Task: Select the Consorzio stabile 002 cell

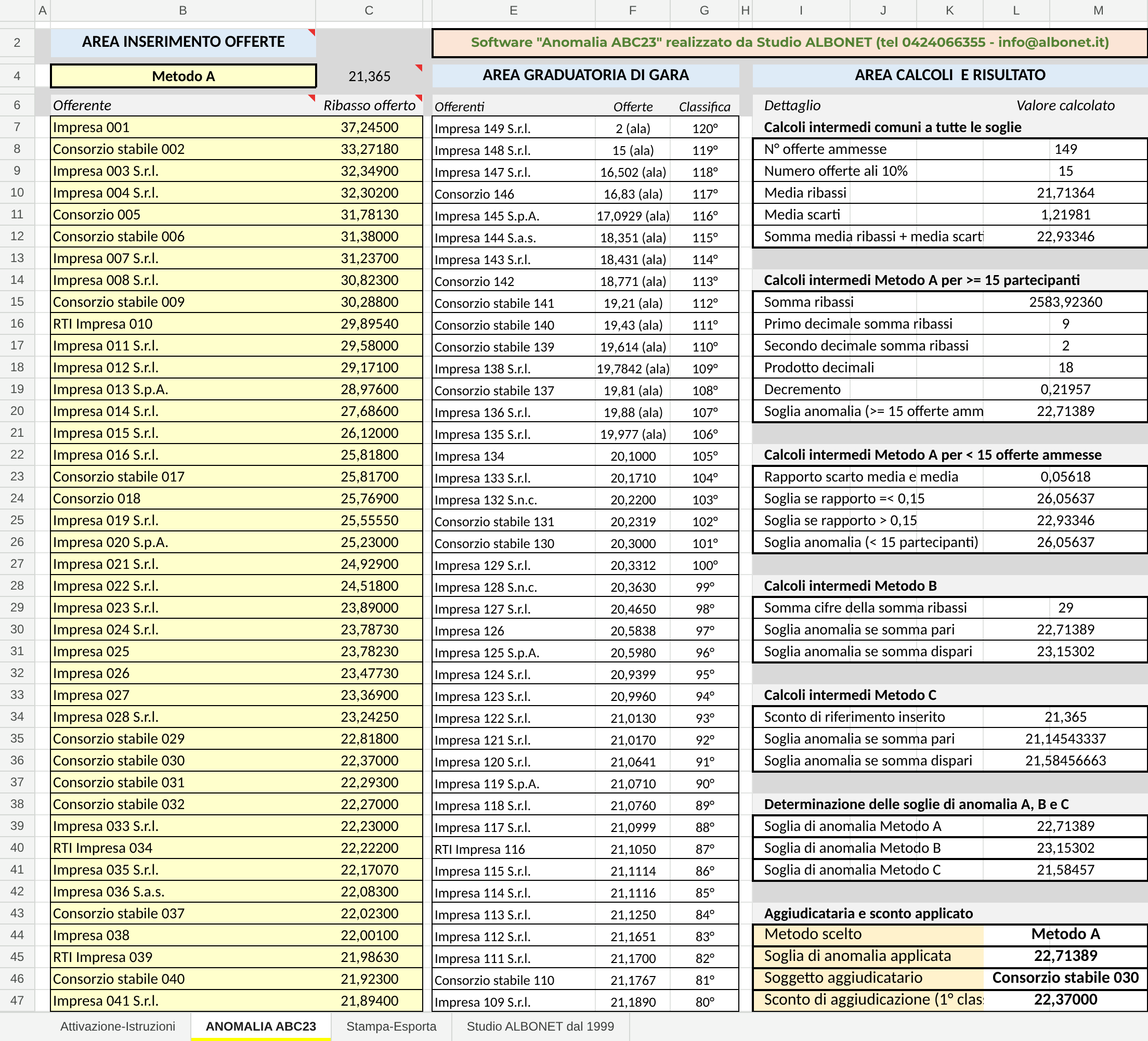Action: [184, 149]
